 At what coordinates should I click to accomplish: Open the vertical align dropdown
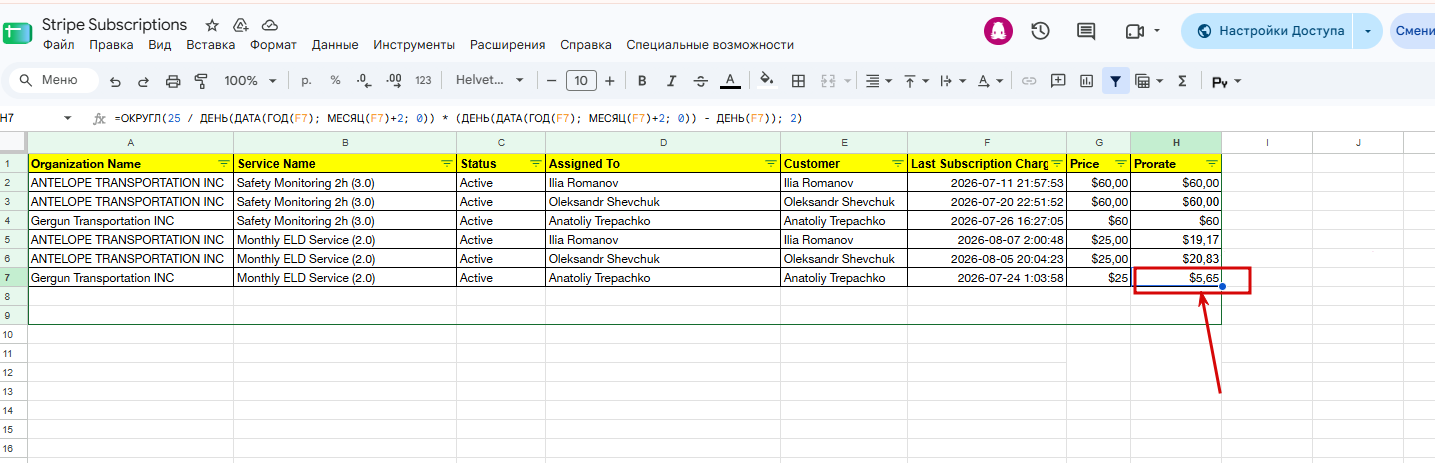coord(916,81)
